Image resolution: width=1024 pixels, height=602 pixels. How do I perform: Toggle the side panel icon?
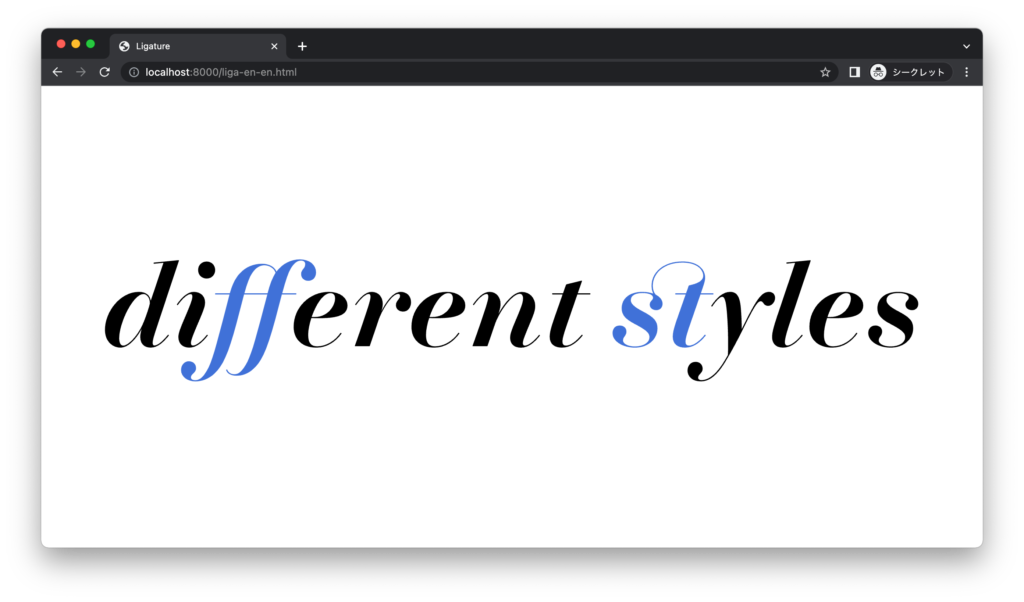(x=854, y=72)
